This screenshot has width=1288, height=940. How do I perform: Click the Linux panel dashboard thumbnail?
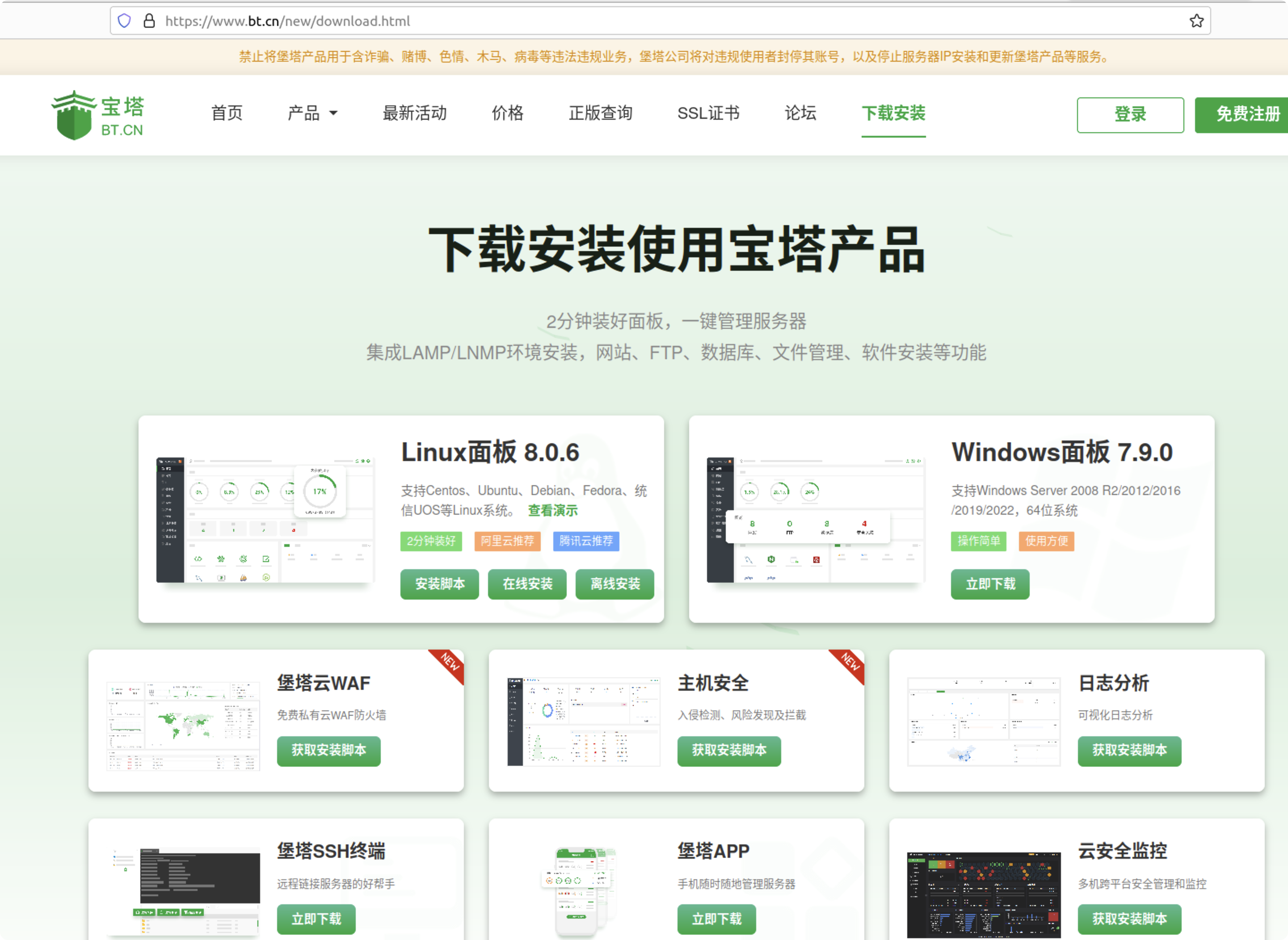(x=265, y=519)
